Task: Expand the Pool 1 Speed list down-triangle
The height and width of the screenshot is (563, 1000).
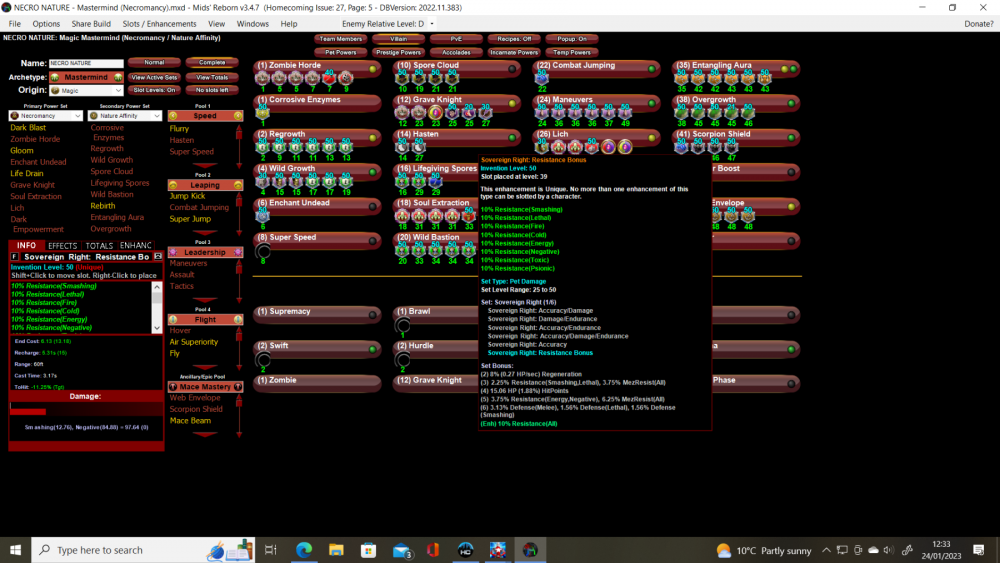Action: click(204, 164)
